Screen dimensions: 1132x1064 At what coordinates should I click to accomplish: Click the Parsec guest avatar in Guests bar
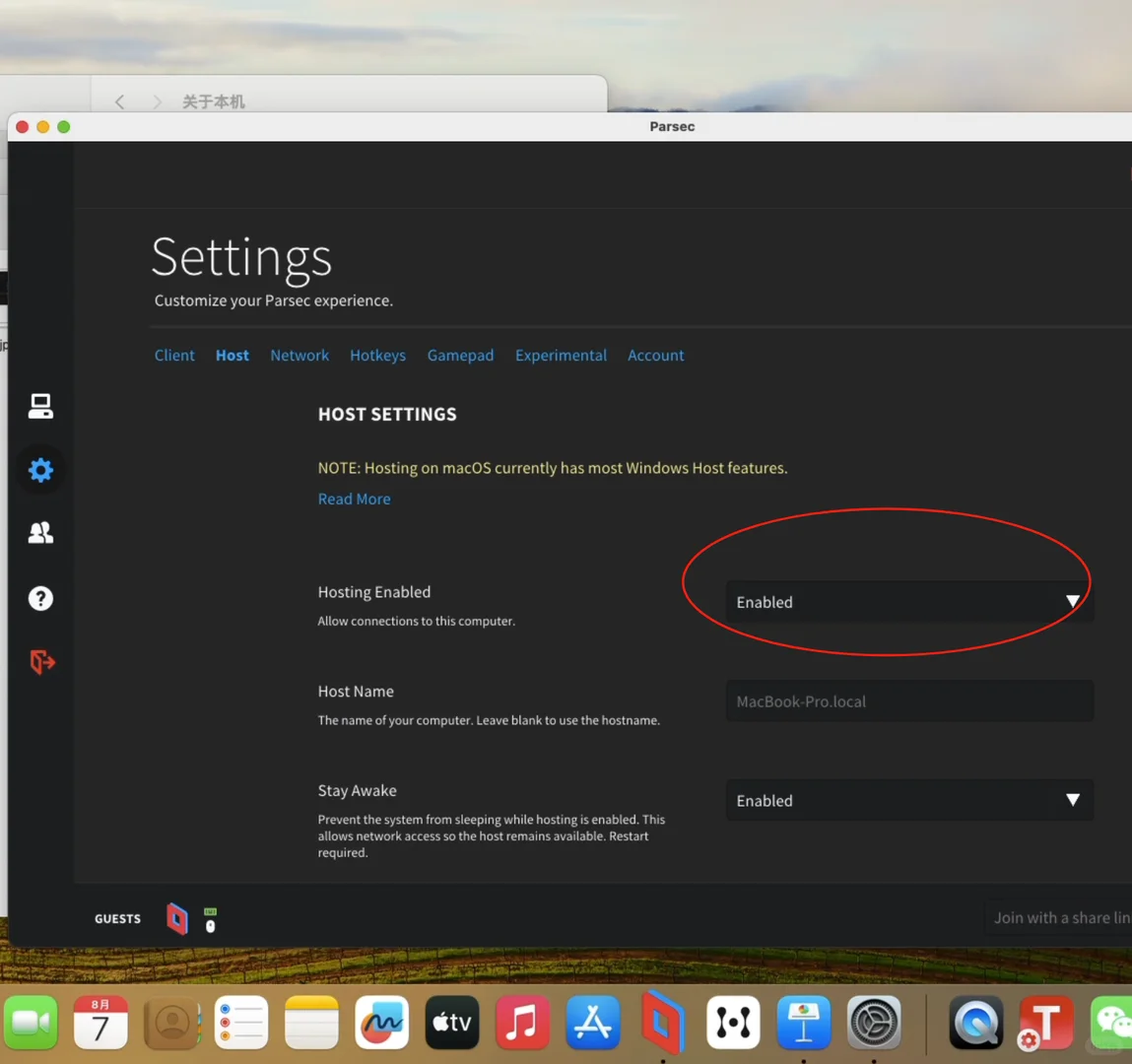(177, 918)
